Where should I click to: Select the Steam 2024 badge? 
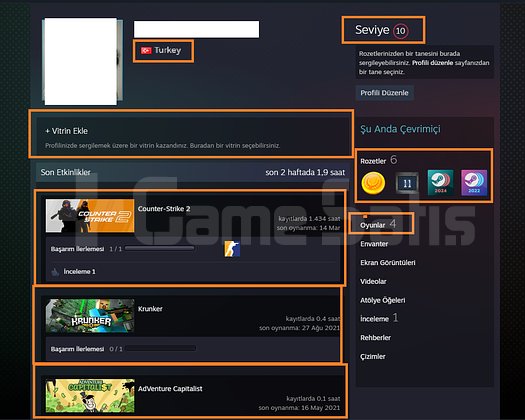click(440, 183)
